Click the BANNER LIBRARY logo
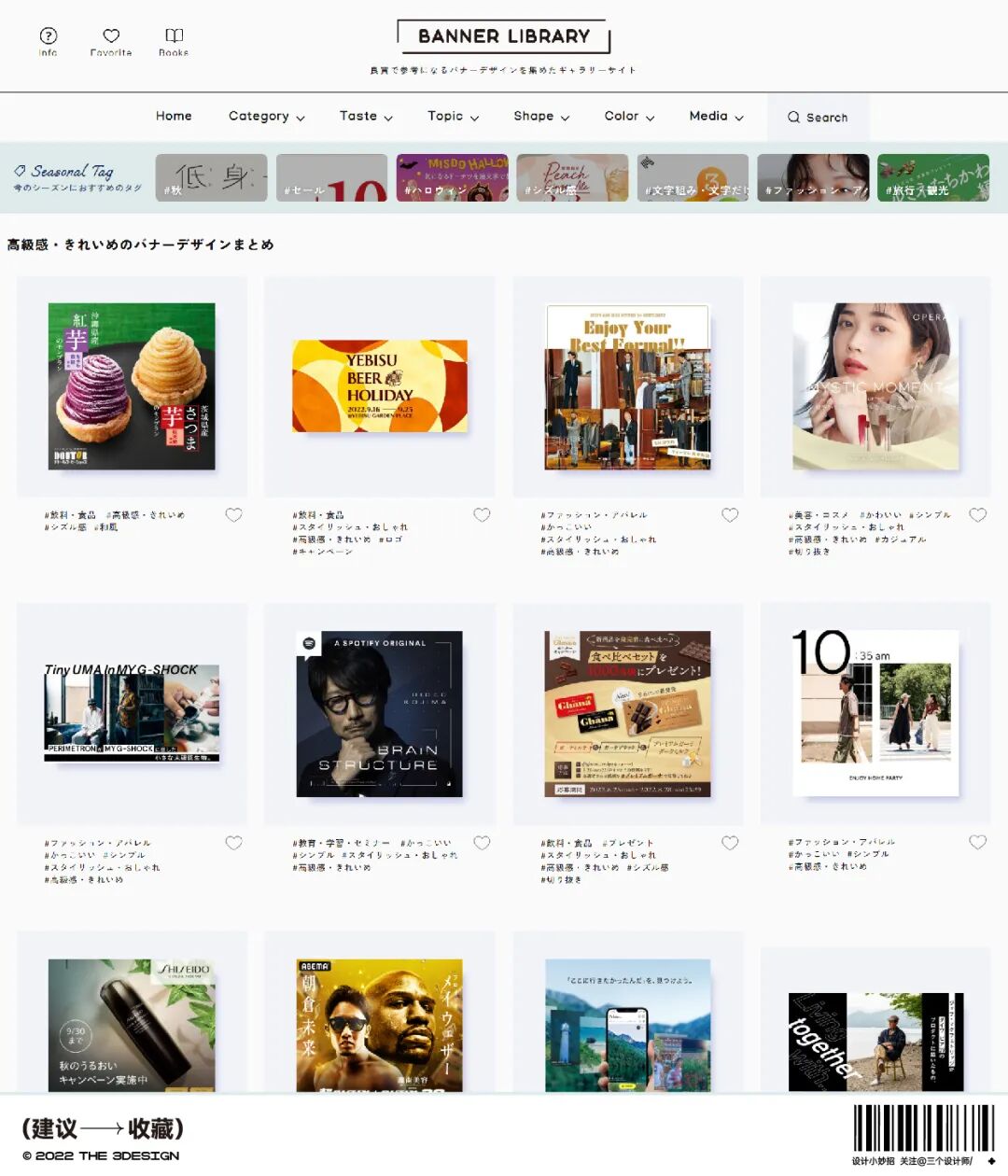 click(x=504, y=36)
